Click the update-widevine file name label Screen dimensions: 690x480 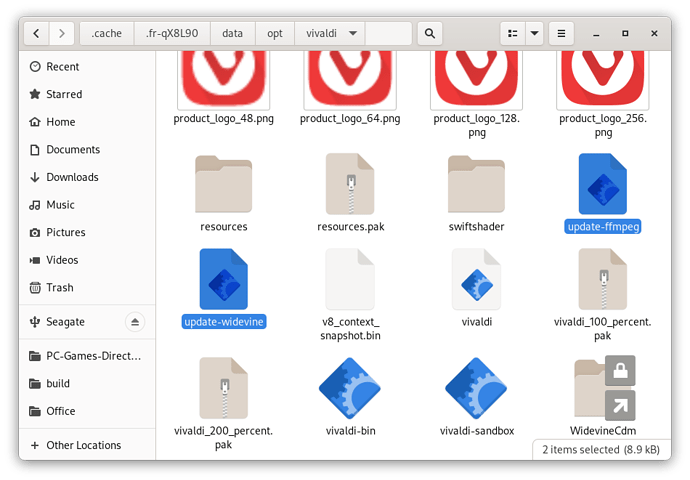tap(224, 322)
